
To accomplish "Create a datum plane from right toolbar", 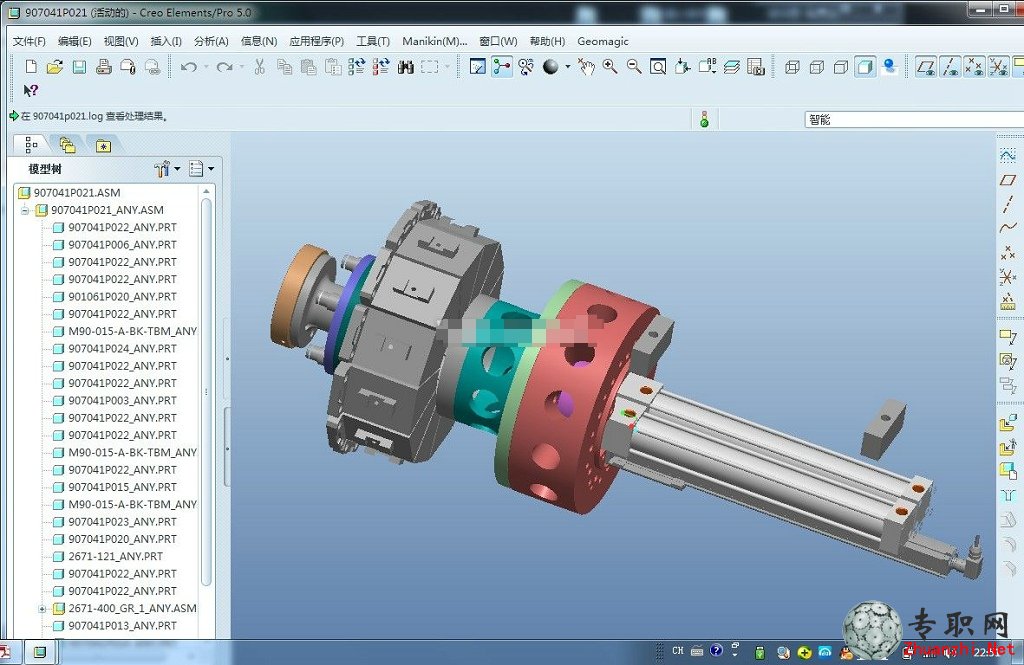I will coord(1008,180).
